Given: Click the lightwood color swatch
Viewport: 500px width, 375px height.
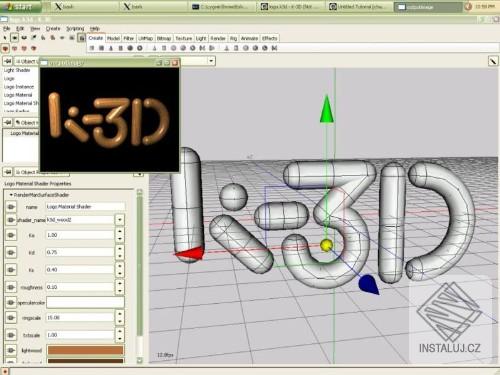Looking at the screenshot, I should pyautogui.click(x=85, y=350).
